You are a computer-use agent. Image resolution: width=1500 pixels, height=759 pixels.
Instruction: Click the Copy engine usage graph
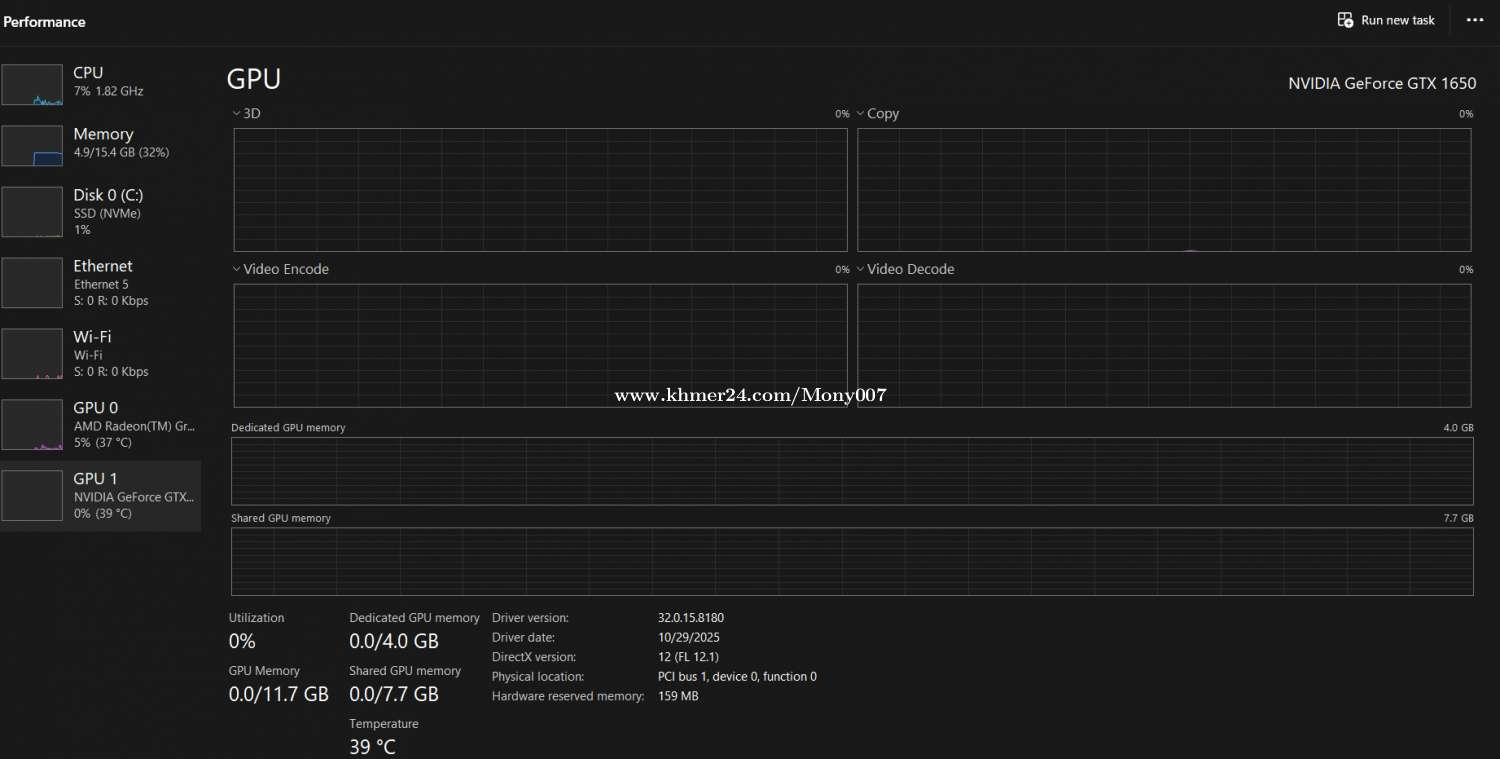(1164, 189)
